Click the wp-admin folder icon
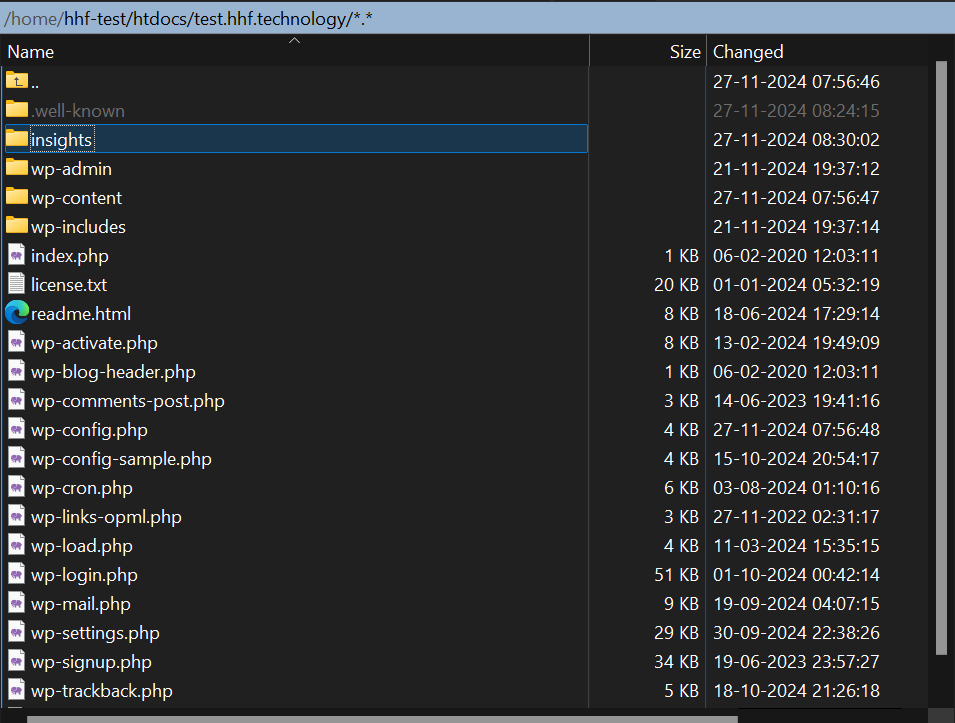Image resolution: width=955 pixels, height=723 pixels. (17, 168)
